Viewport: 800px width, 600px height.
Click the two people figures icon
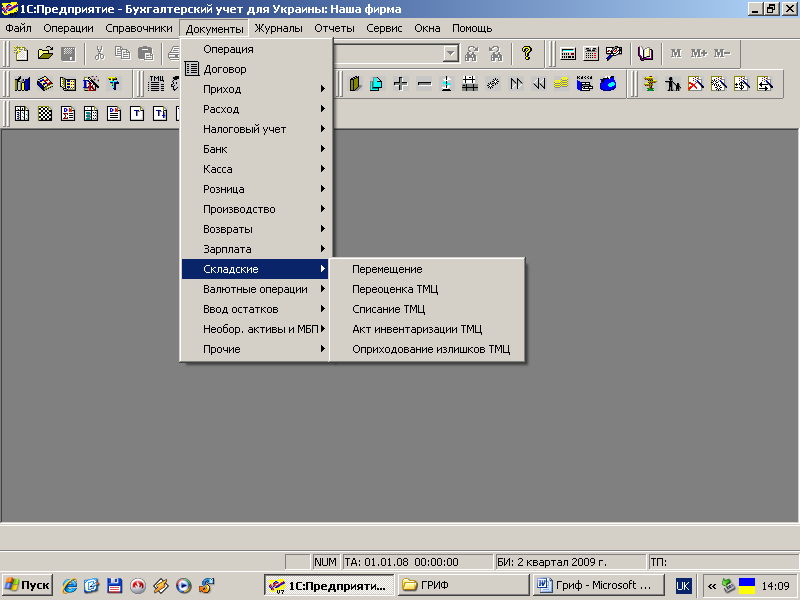(673, 84)
